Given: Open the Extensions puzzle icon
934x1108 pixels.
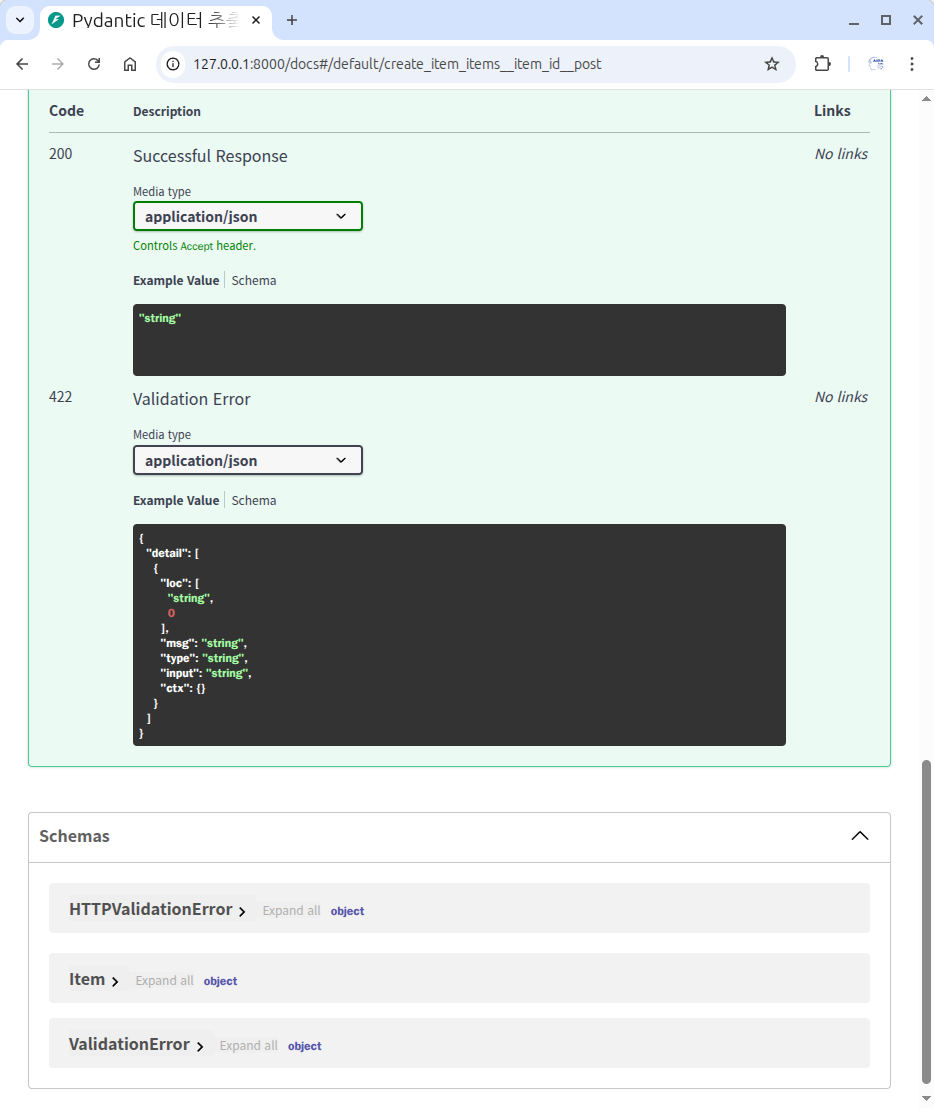Looking at the screenshot, I should pyautogui.click(x=822, y=64).
